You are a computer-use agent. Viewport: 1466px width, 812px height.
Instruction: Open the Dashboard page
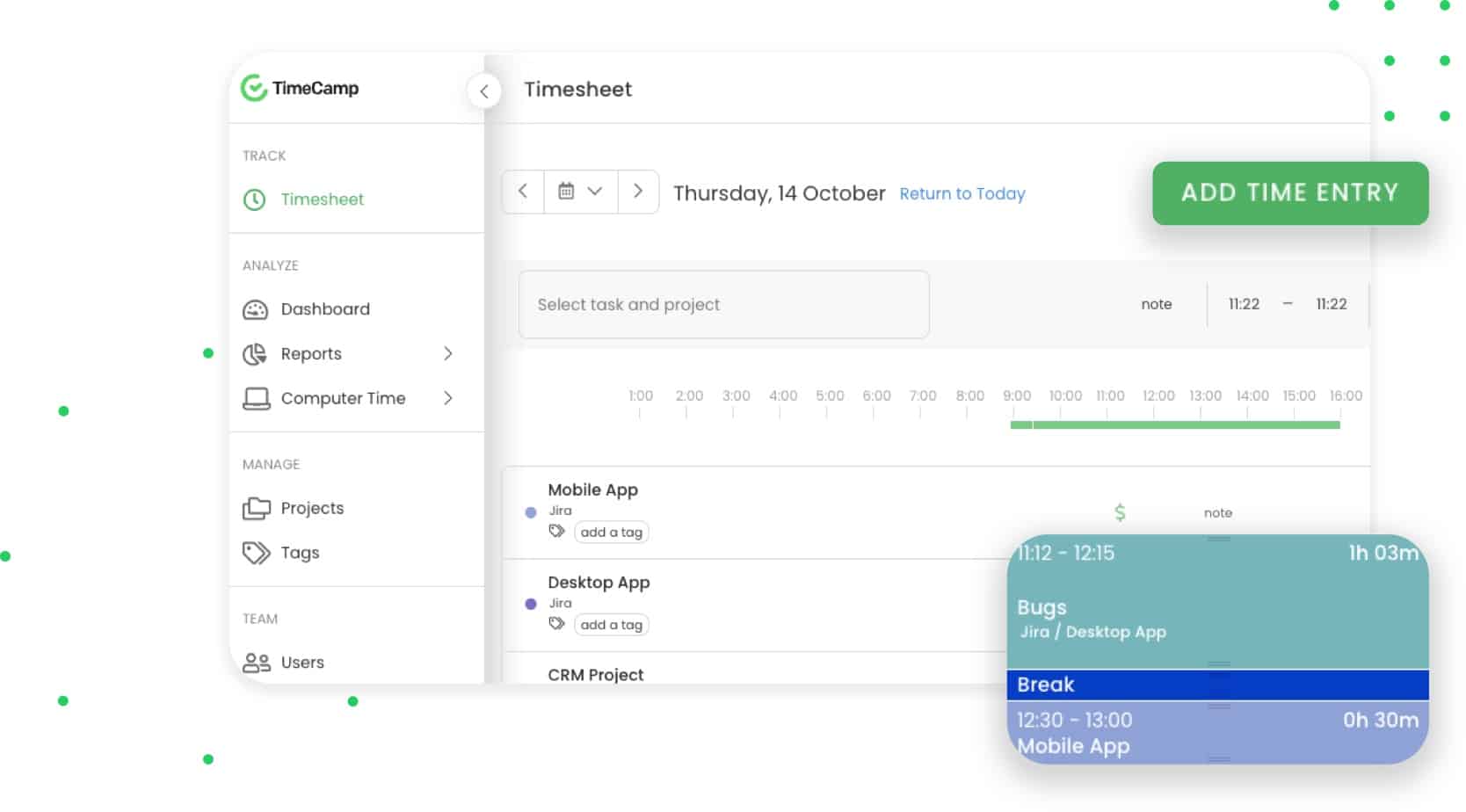(x=324, y=309)
